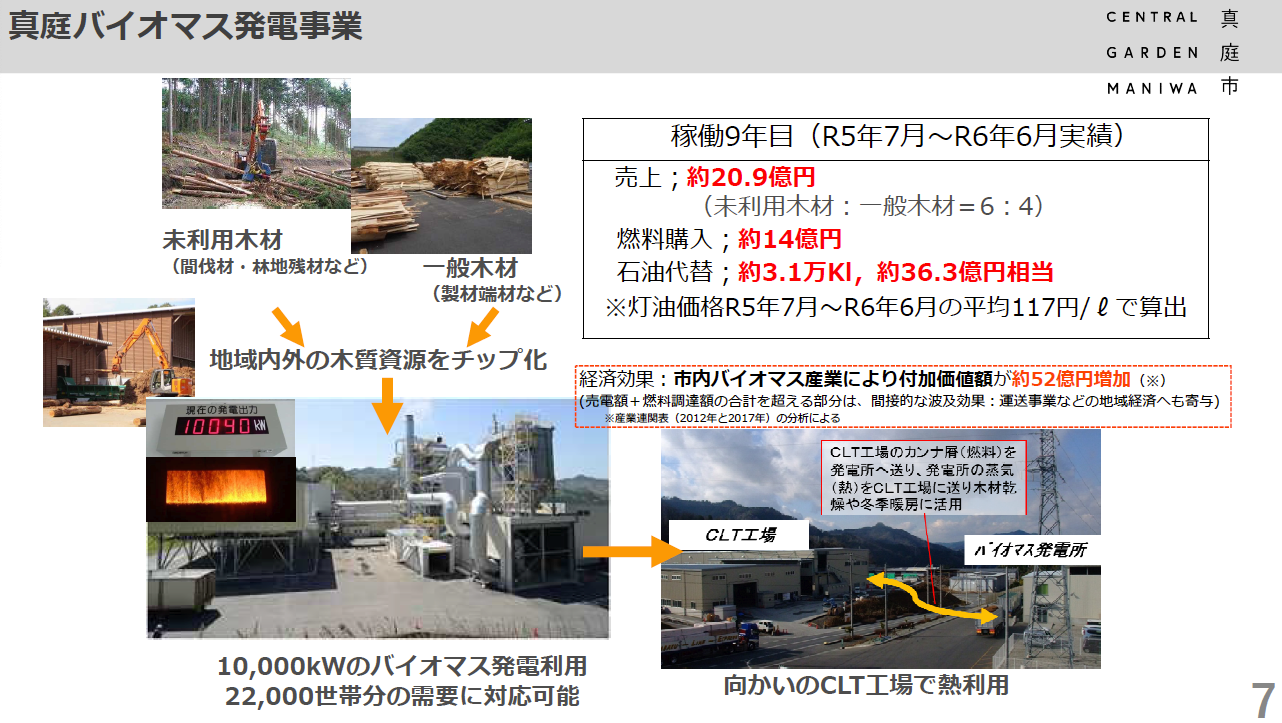Click the caption 10,000kWのバイオマス発電利用

(402, 665)
